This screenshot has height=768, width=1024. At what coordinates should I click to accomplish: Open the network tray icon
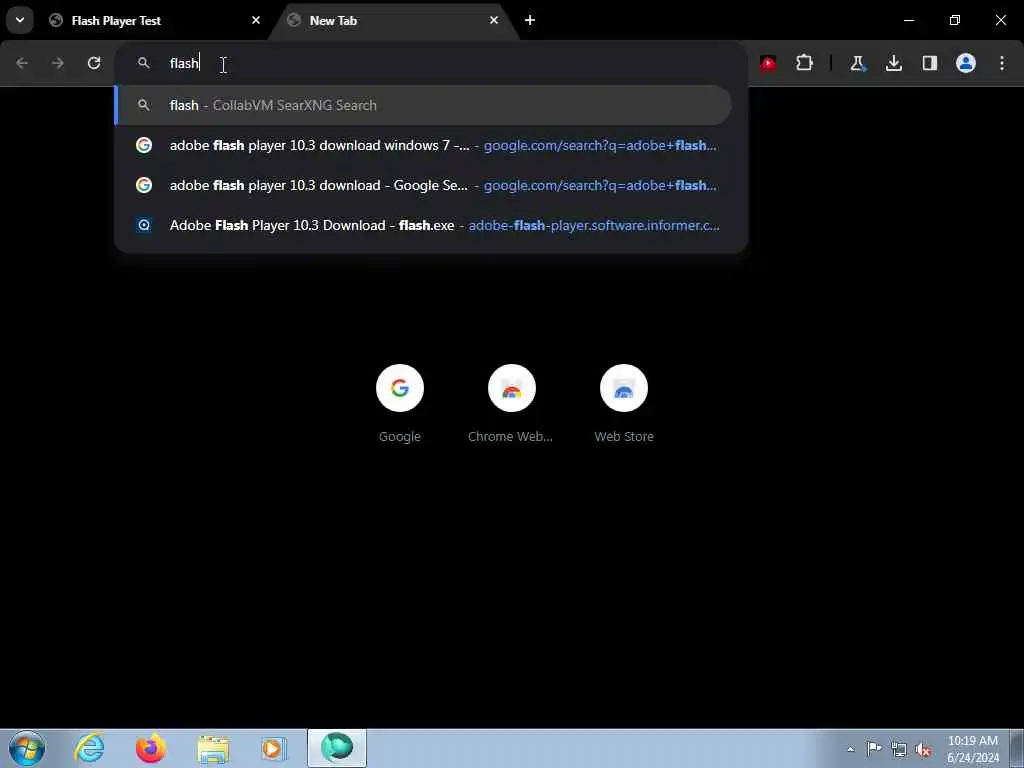click(x=899, y=749)
